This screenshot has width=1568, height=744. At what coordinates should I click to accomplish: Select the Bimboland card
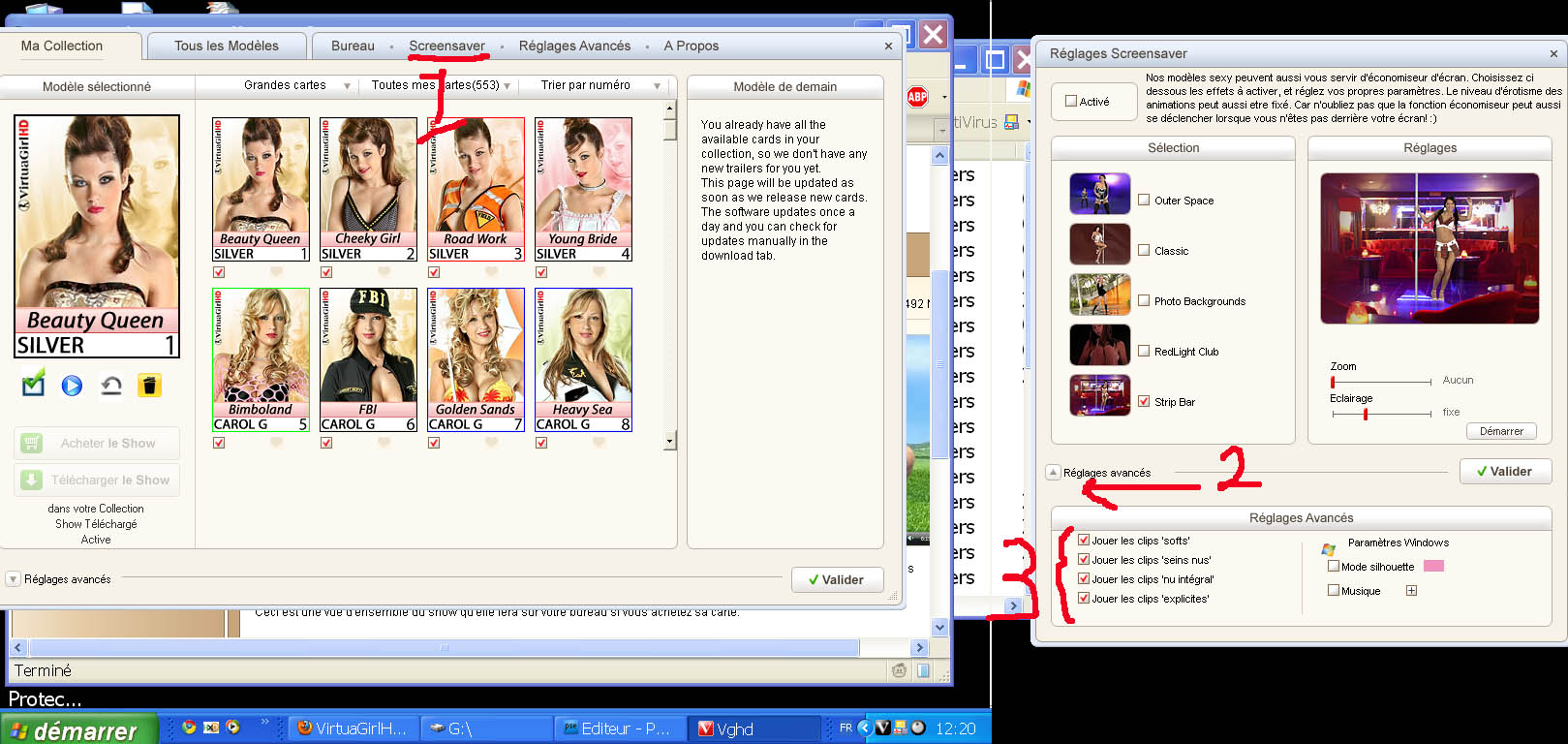pyautogui.click(x=261, y=359)
